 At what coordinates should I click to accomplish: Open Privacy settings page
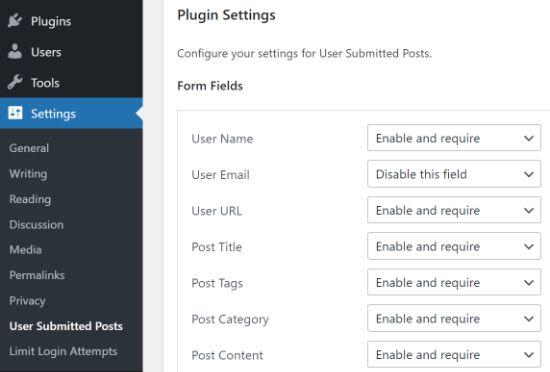(x=27, y=300)
